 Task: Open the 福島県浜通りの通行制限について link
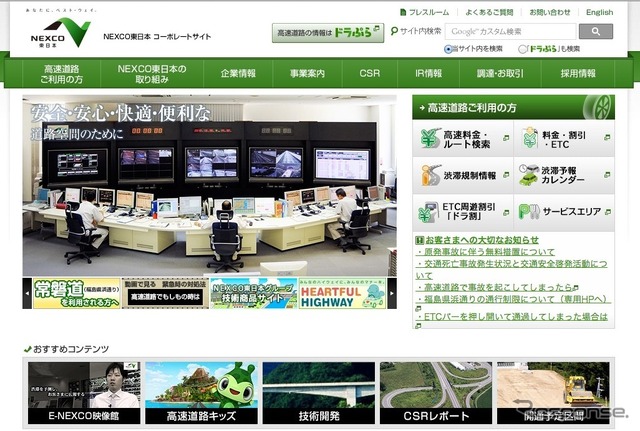513,299
